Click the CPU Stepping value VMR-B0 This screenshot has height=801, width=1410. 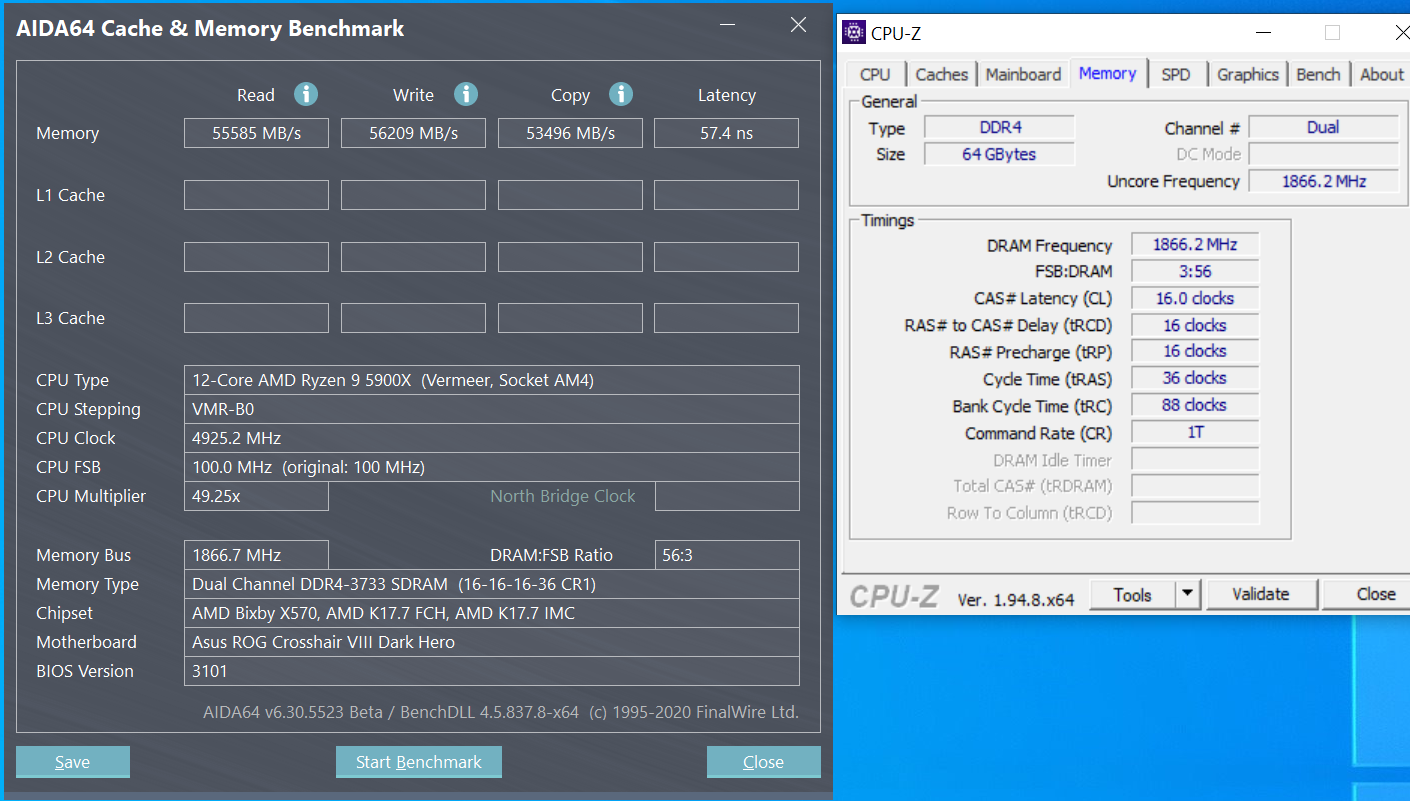[492, 409]
